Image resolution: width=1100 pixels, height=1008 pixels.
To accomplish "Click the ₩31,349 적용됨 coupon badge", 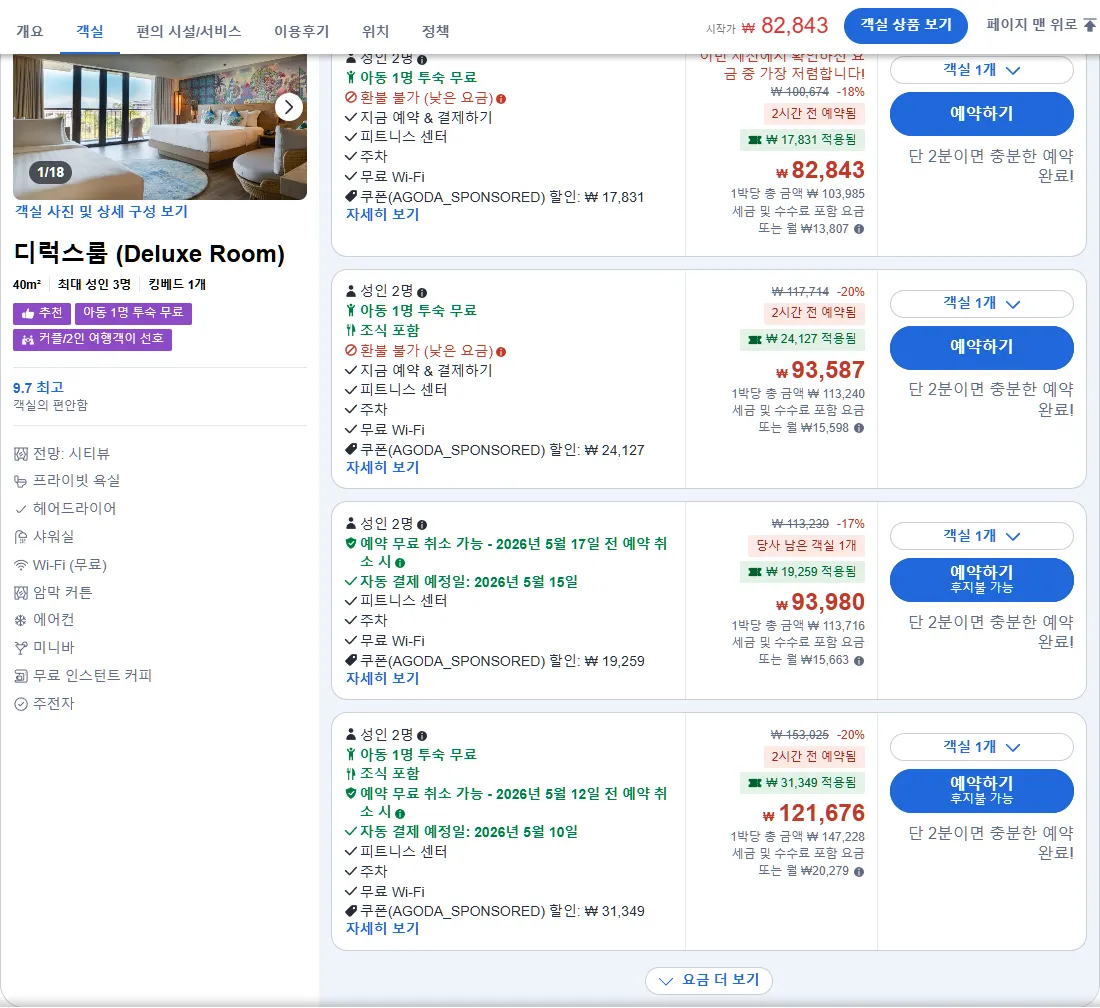I will (x=802, y=783).
